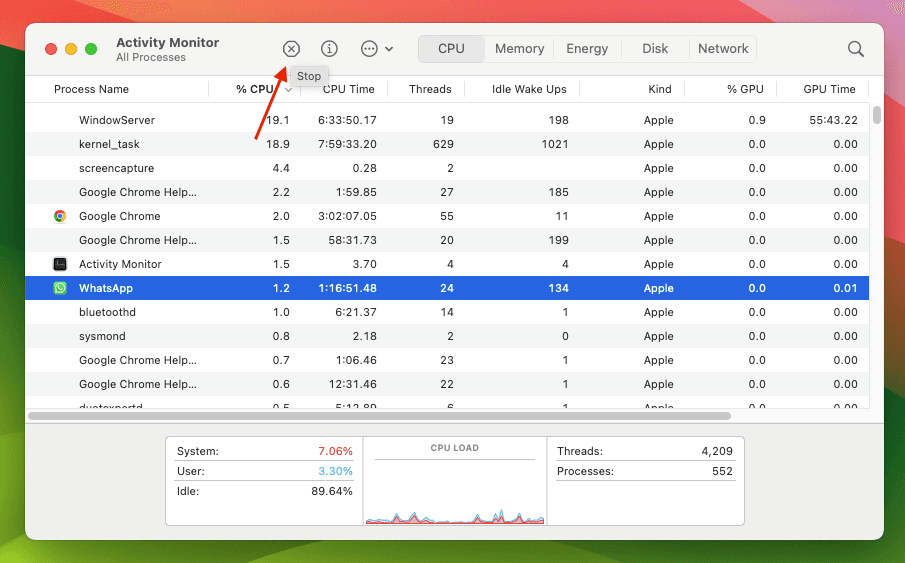The width and height of the screenshot is (905, 563).
Task: Sort by % CPU column header
Action: 255,89
